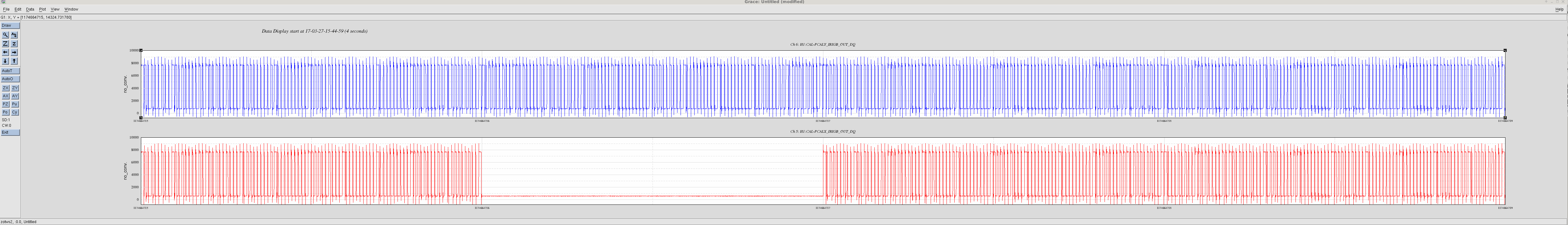Screen dimensions: 1568x225
Task: Open the View menu
Action: pyautogui.click(x=55, y=9)
